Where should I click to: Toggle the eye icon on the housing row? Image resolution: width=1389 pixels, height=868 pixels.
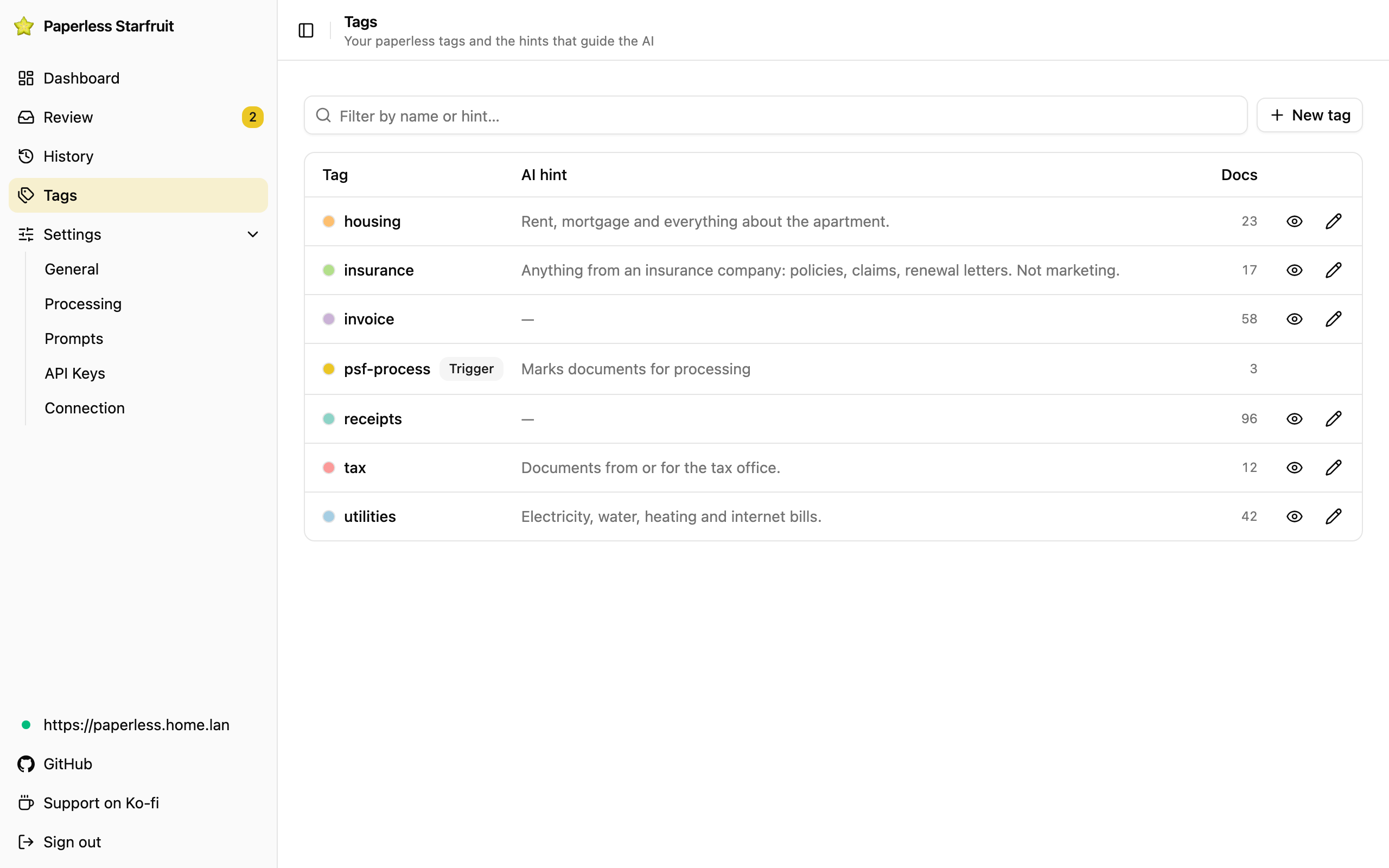(1294, 221)
